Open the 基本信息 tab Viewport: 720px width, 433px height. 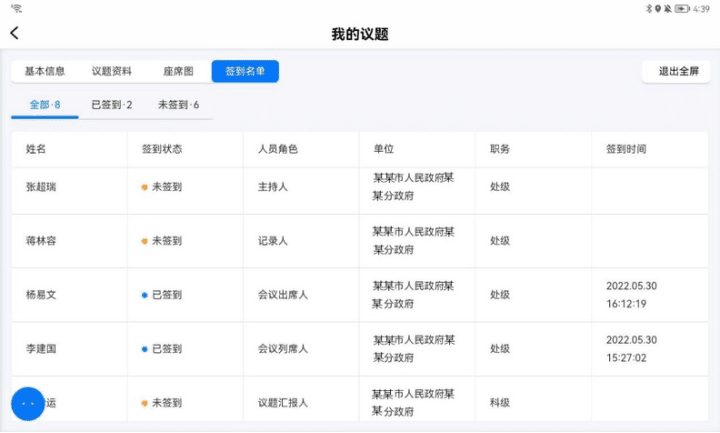[45, 71]
